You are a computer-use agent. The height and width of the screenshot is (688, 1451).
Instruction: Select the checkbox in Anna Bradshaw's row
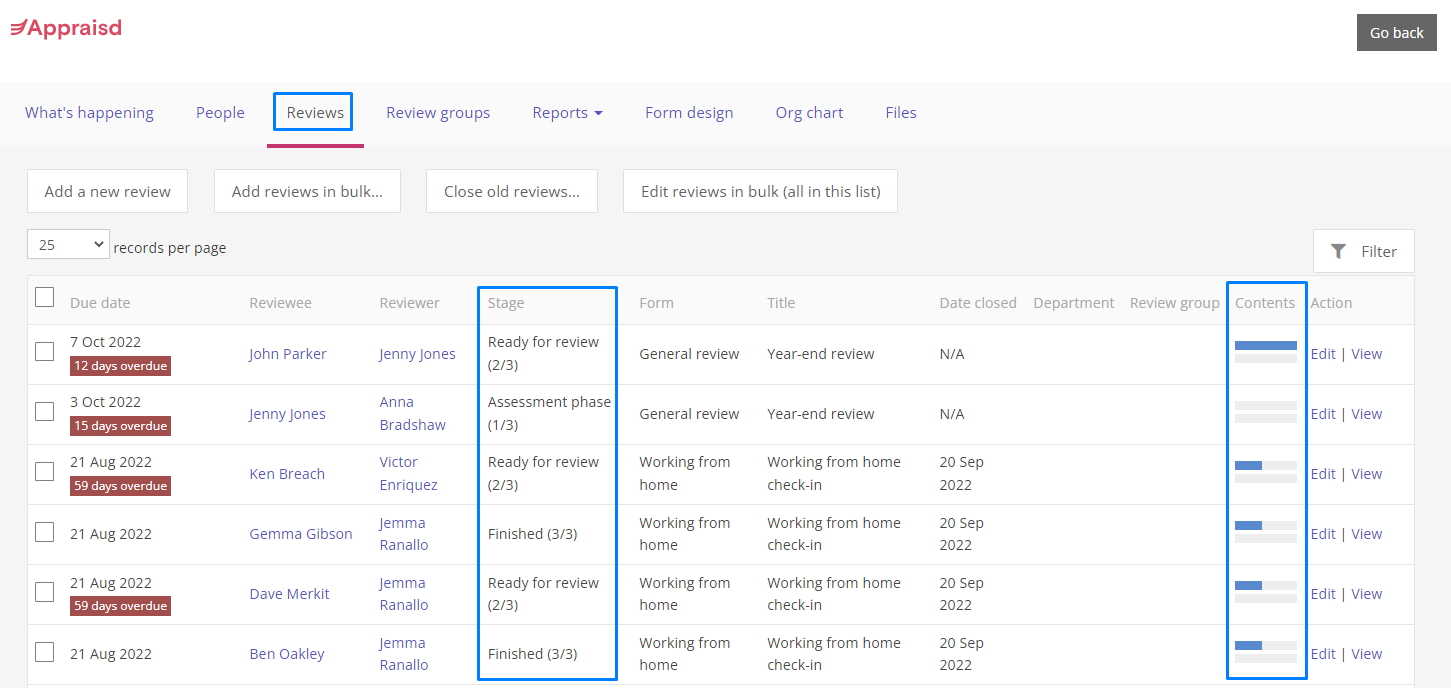point(44,411)
